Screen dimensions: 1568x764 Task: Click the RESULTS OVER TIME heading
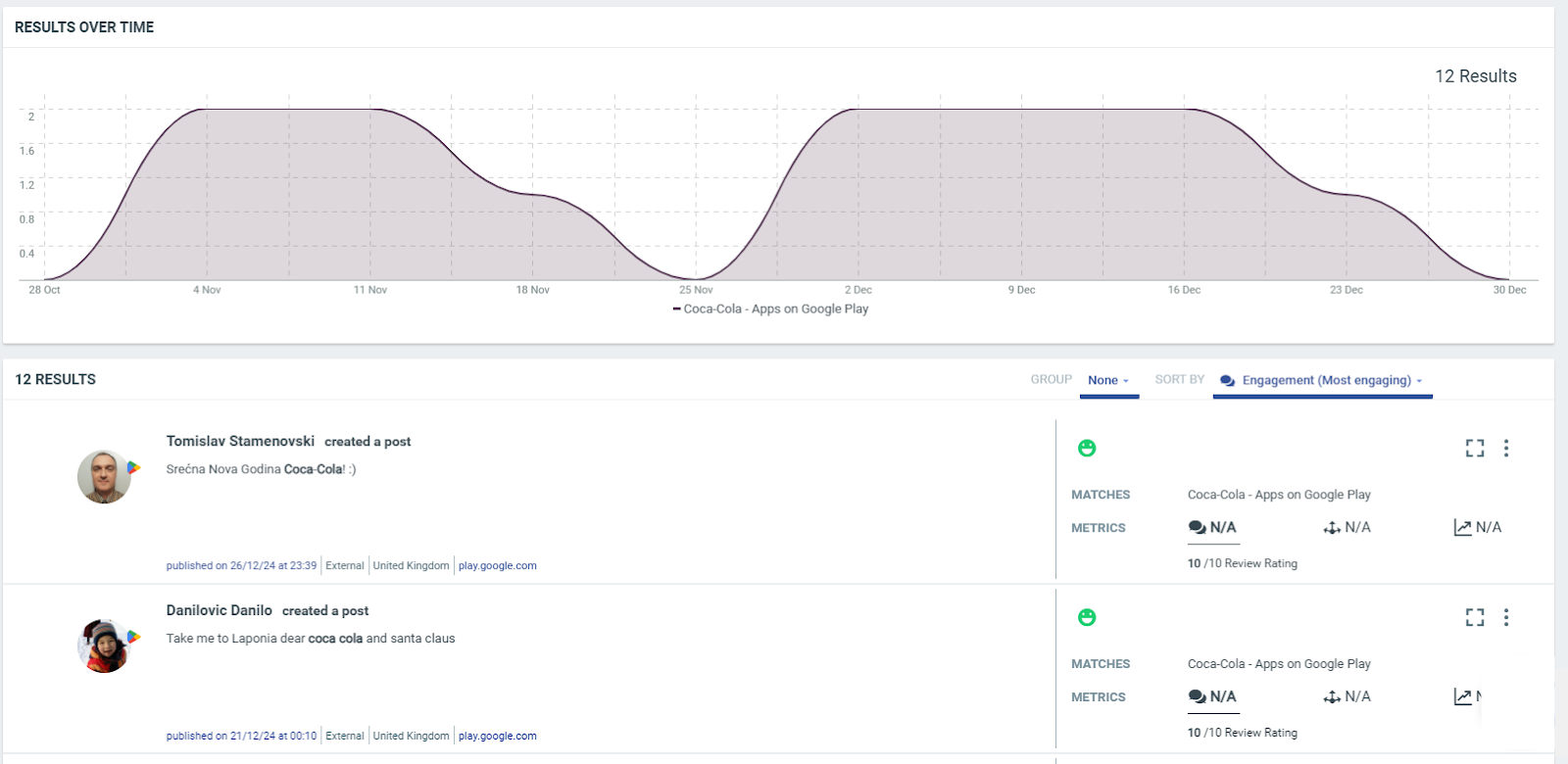point(84,27)
